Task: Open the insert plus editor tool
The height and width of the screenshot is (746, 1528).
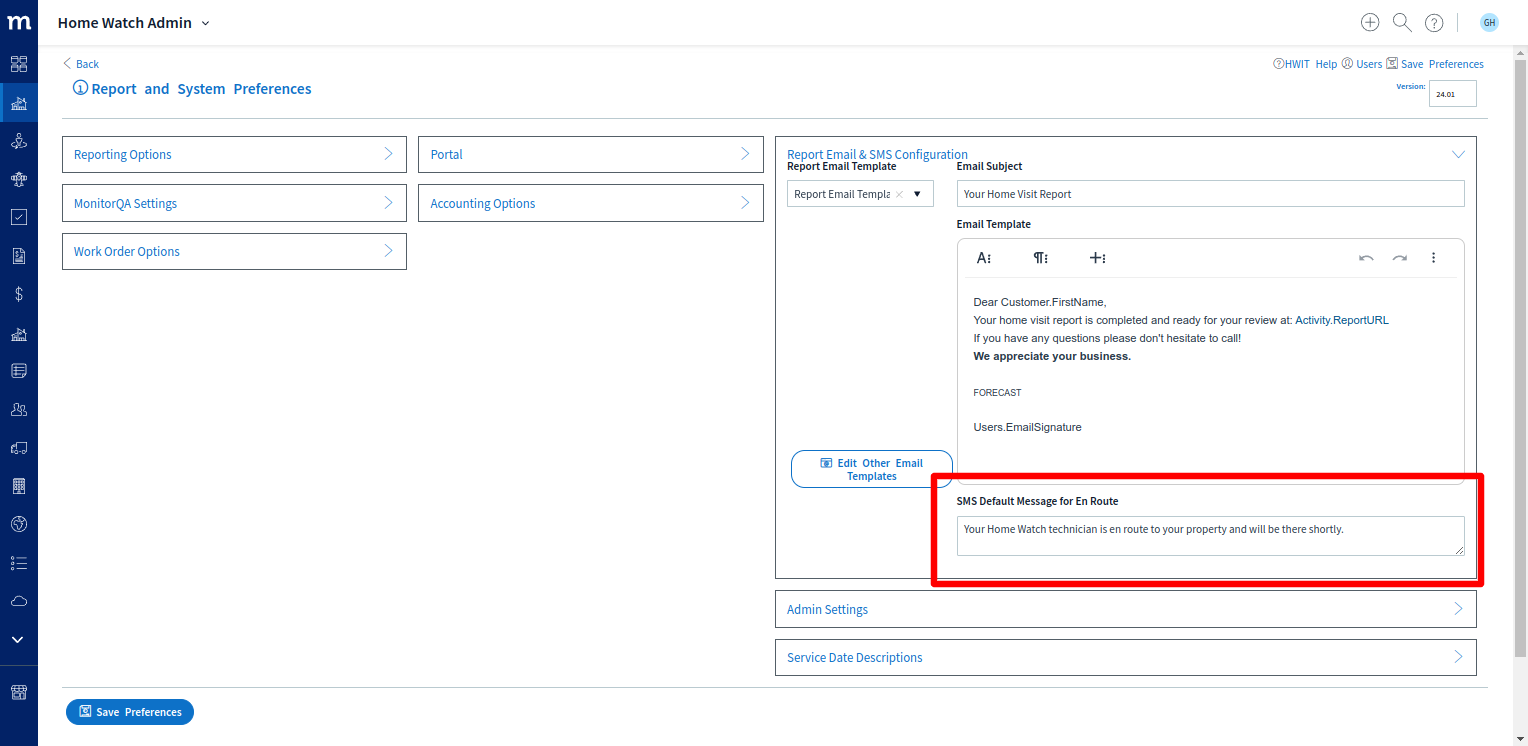Action: pos(1097,258)
